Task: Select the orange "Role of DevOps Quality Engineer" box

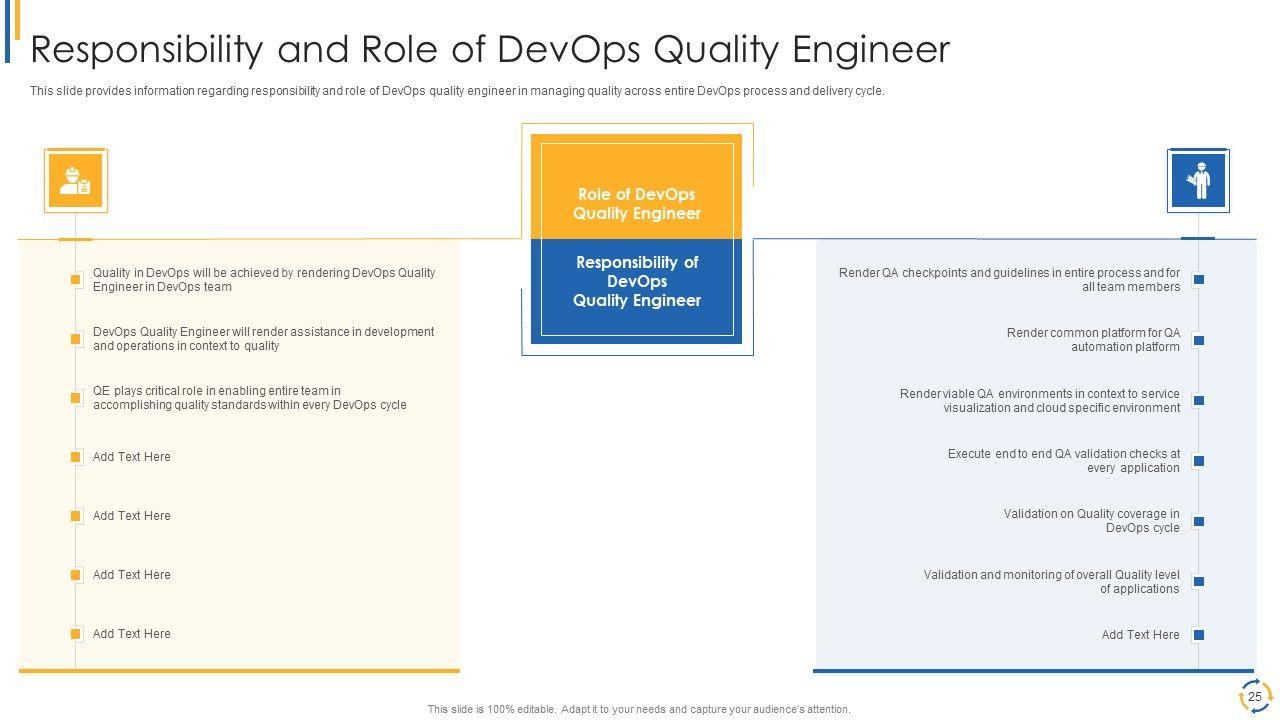Action: pyautogui.click(x=636, y=187)
